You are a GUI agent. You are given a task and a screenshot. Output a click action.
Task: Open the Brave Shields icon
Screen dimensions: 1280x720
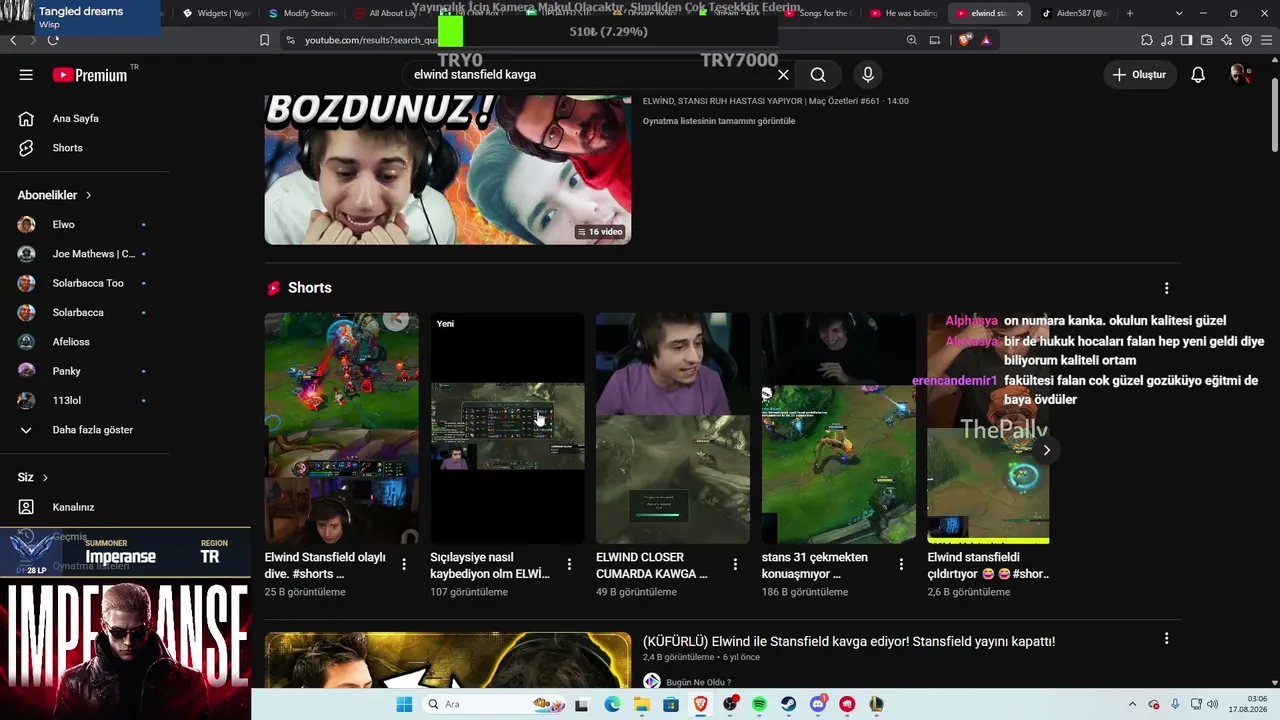coord(965,40)
